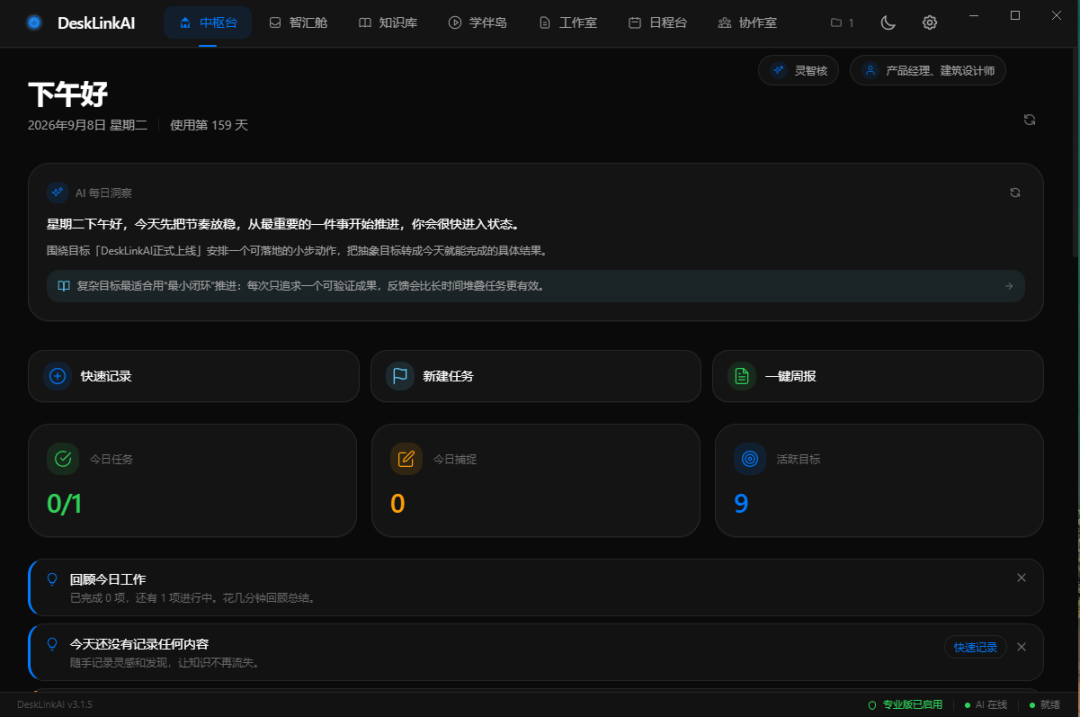1080x717 pixels.
Task: Open the 活跃目标 stat card
Action: [879, 480]
